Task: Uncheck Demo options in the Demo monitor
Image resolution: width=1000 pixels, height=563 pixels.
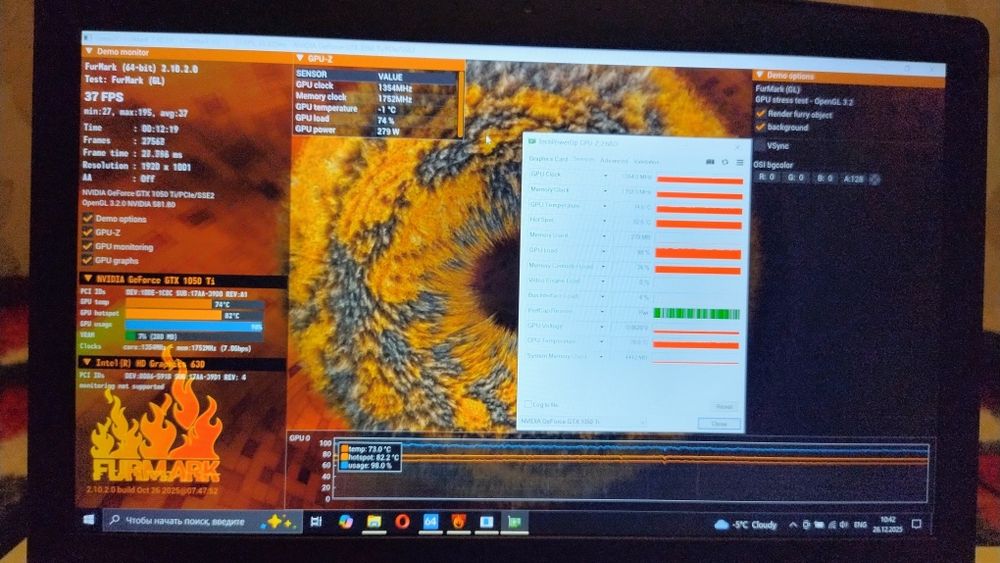Action: tap(87, 218)
